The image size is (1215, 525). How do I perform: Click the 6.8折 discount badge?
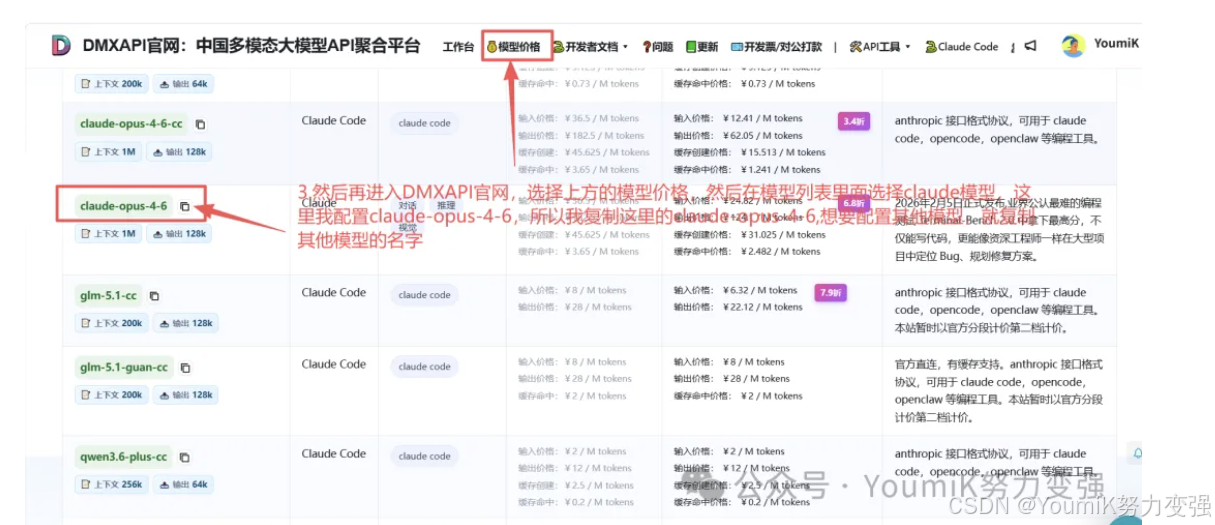(854, 204)
